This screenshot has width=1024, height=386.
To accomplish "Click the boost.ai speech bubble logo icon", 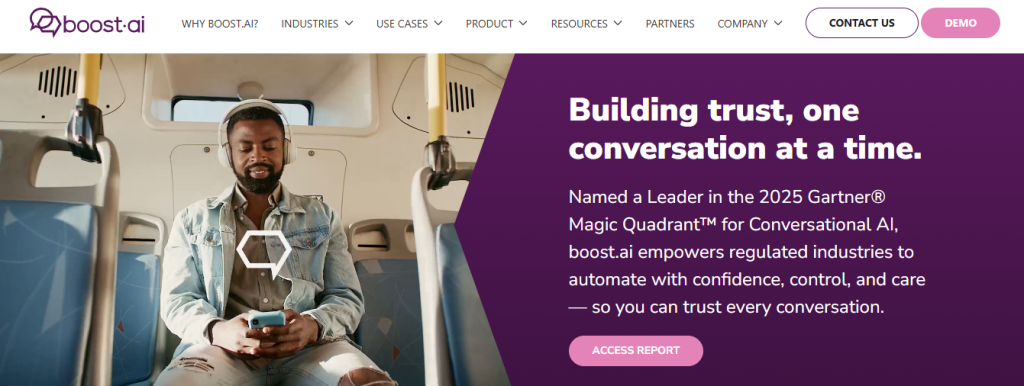I will 46,22.
